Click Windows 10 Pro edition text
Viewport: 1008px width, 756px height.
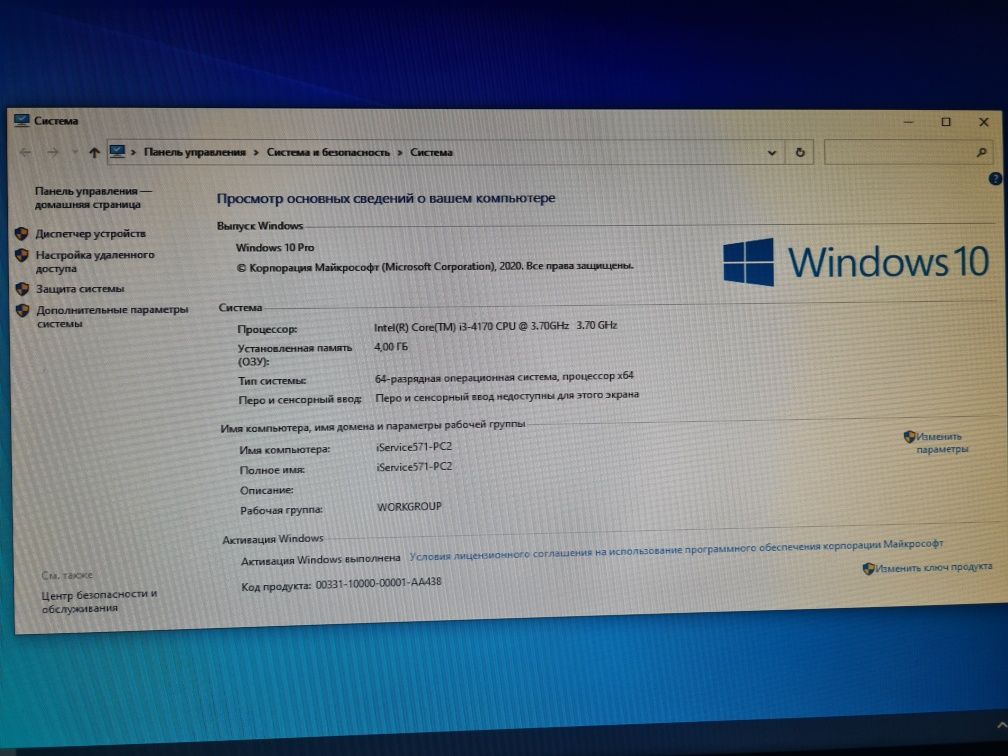[275, 248]
